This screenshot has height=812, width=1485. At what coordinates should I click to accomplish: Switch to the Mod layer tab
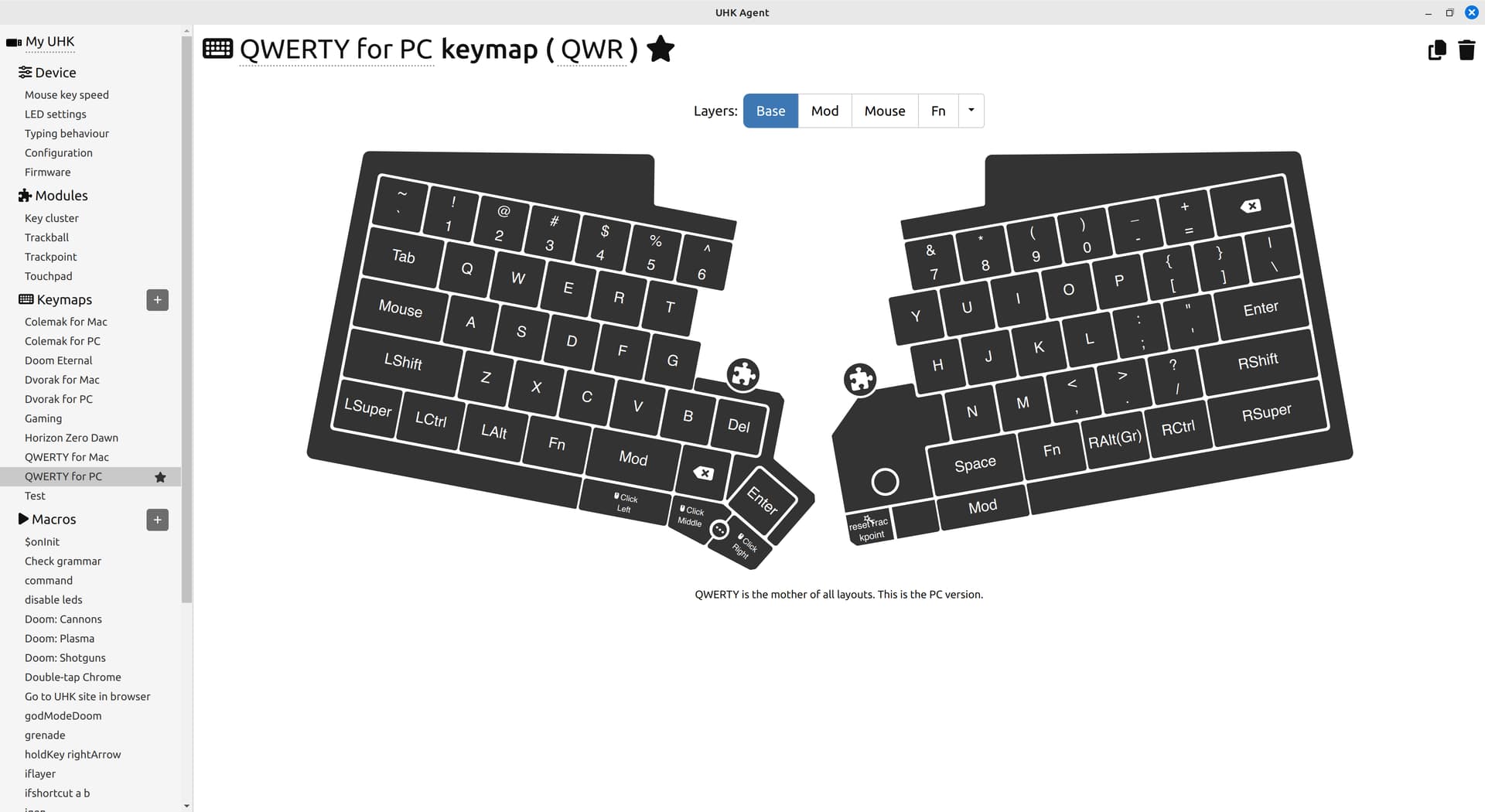(824, 111)
